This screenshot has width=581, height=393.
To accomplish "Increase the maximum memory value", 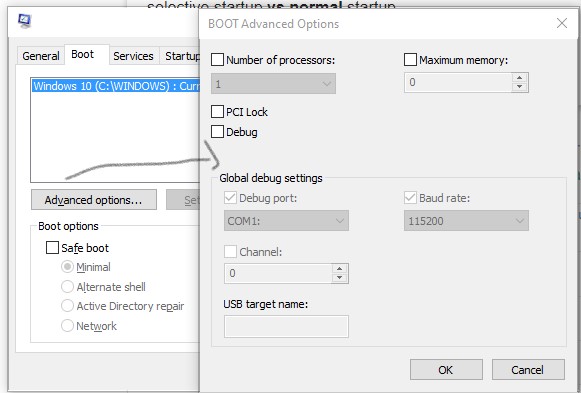I will tap(519, 78).
